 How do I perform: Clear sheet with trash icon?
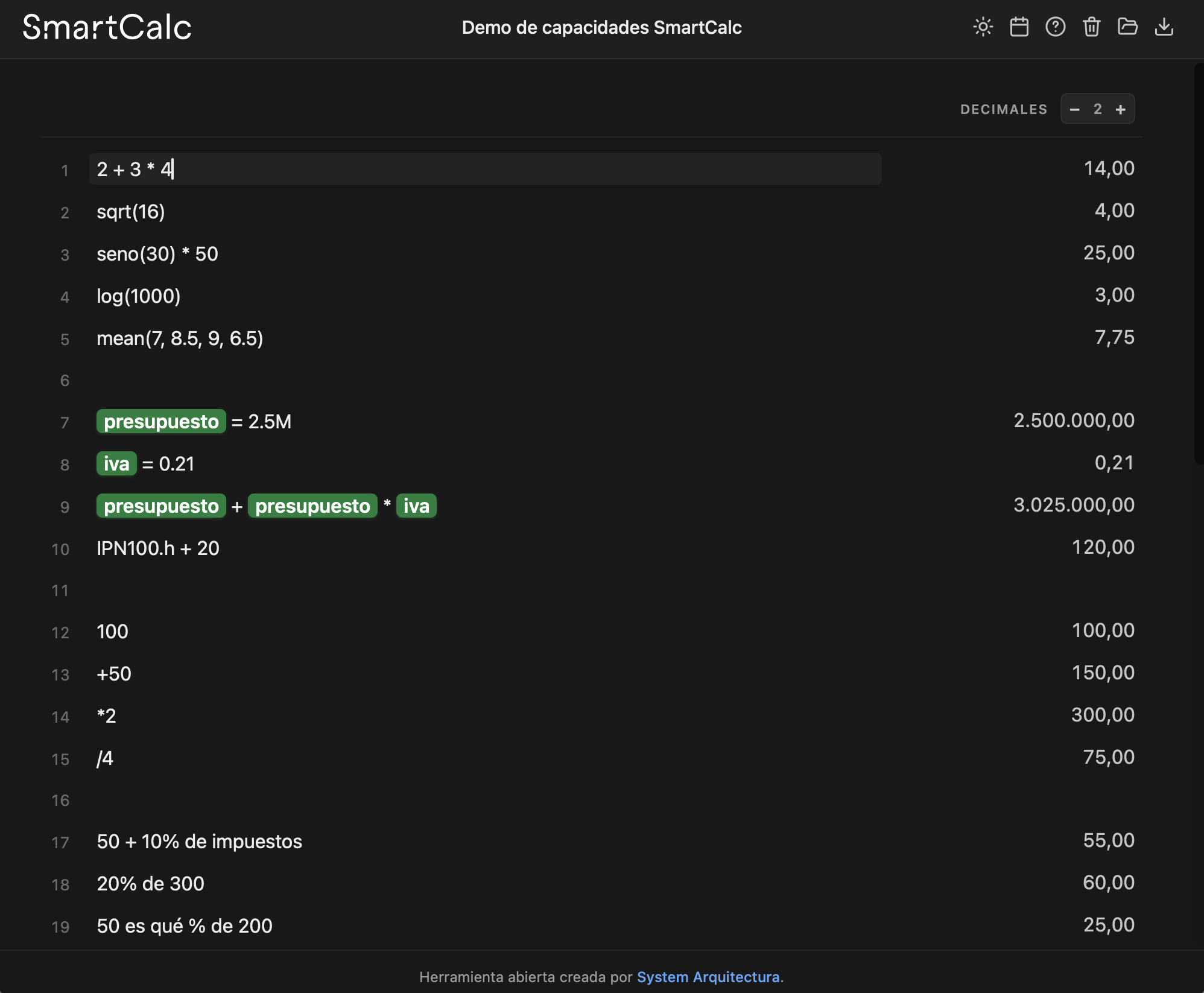(1091, 27)
